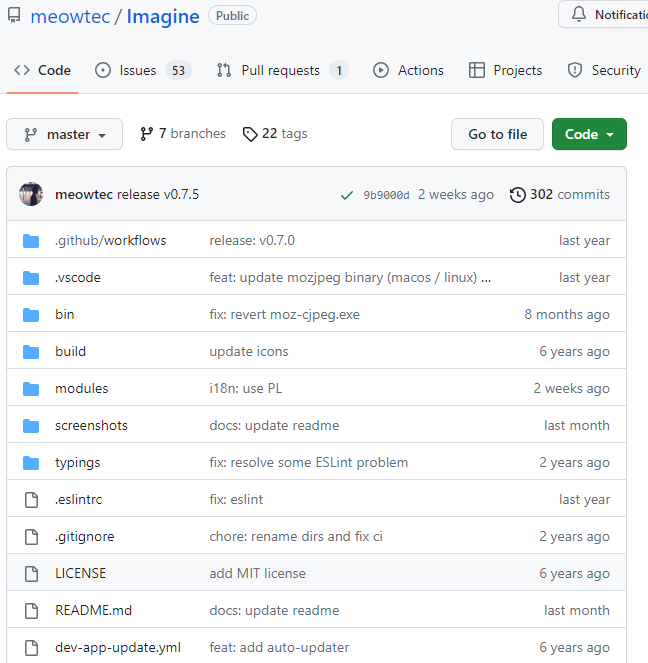Click the Issues count badge 53

[178, 70]
